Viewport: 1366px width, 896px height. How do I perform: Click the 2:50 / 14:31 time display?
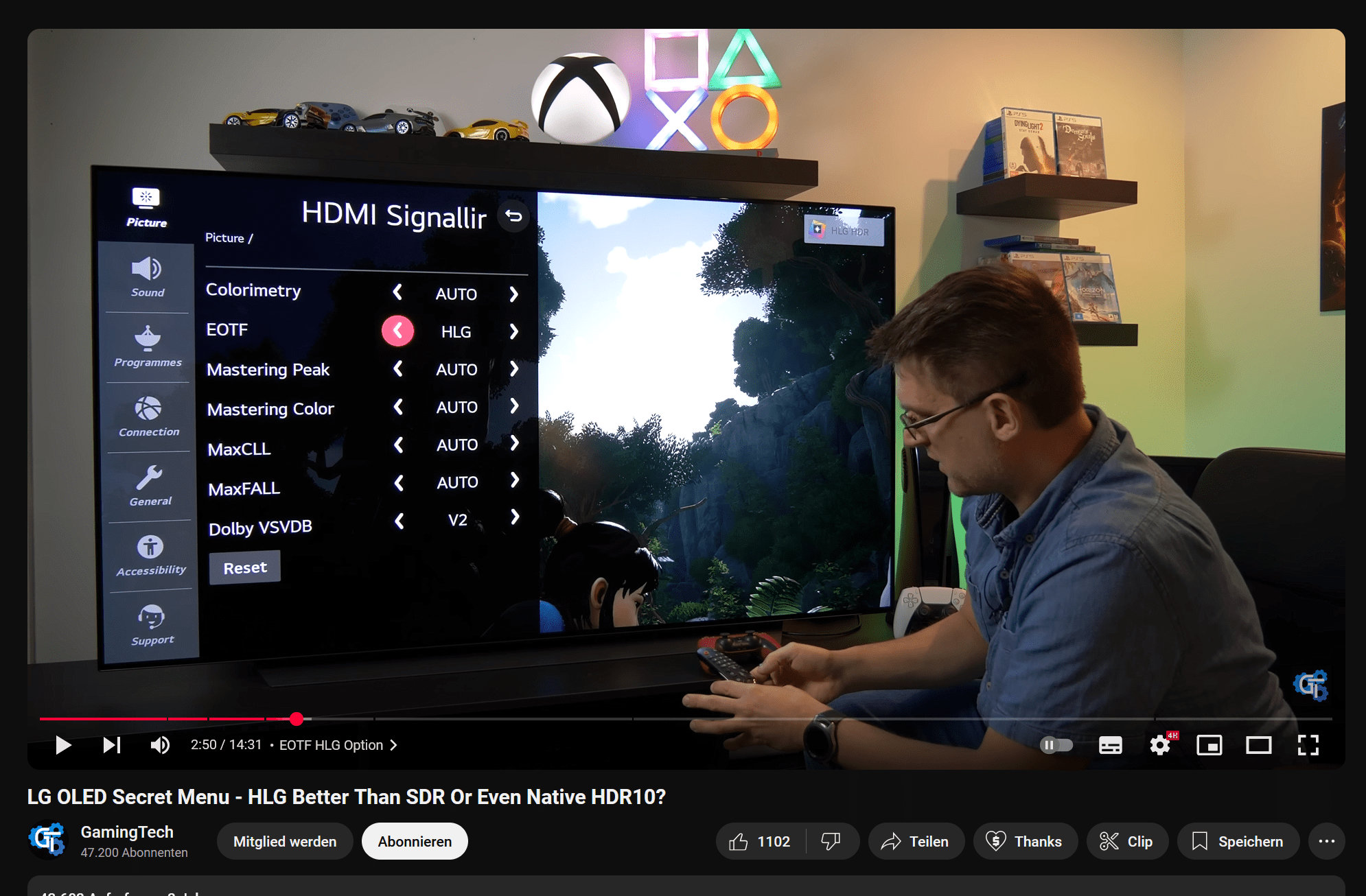[226, 745]
